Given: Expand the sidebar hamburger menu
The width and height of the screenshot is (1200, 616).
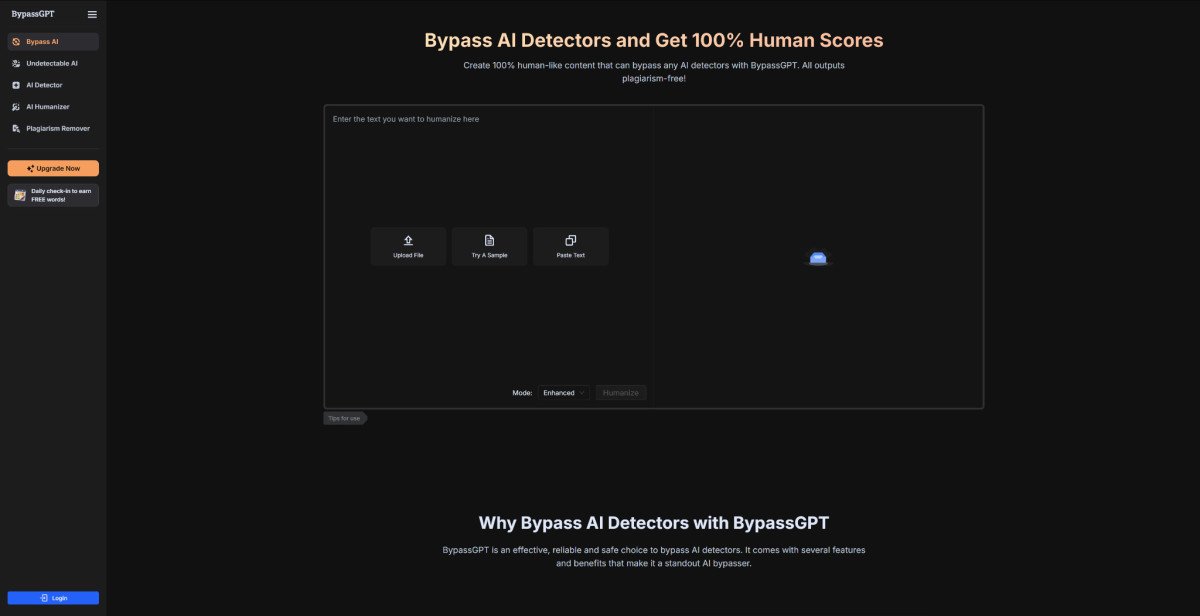Looking at the screenshot, I should (x=91, y=13).
